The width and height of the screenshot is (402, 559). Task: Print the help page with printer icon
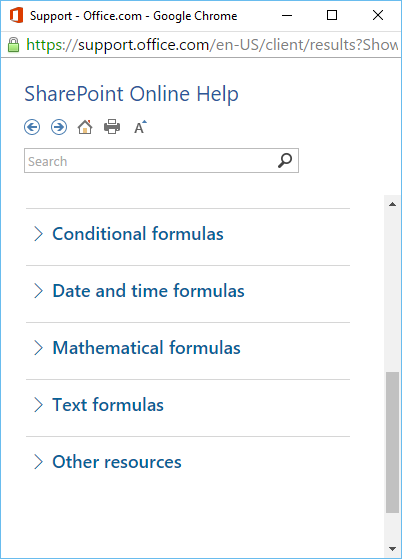(112, 127)
